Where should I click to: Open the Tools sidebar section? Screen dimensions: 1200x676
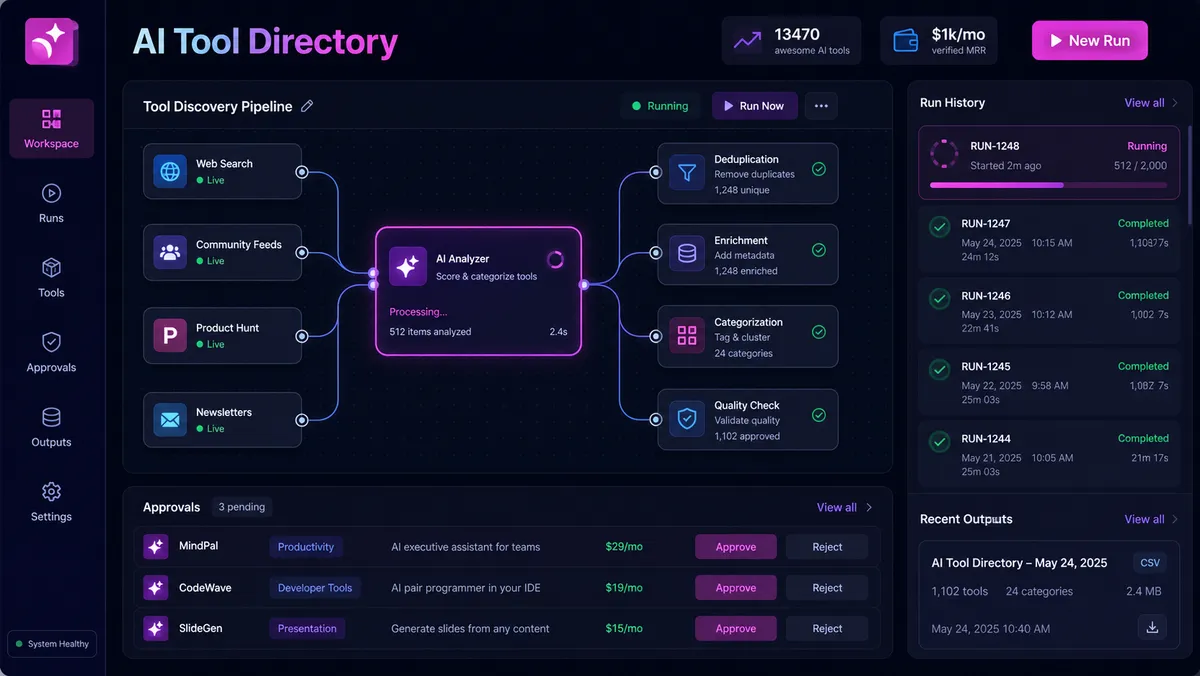click(52, 278)
